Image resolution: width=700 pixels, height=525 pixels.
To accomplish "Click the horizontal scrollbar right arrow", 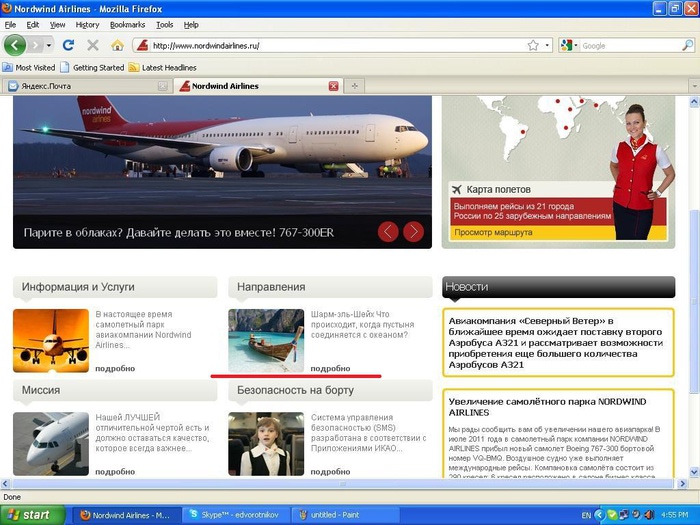I will pos(682,483).
